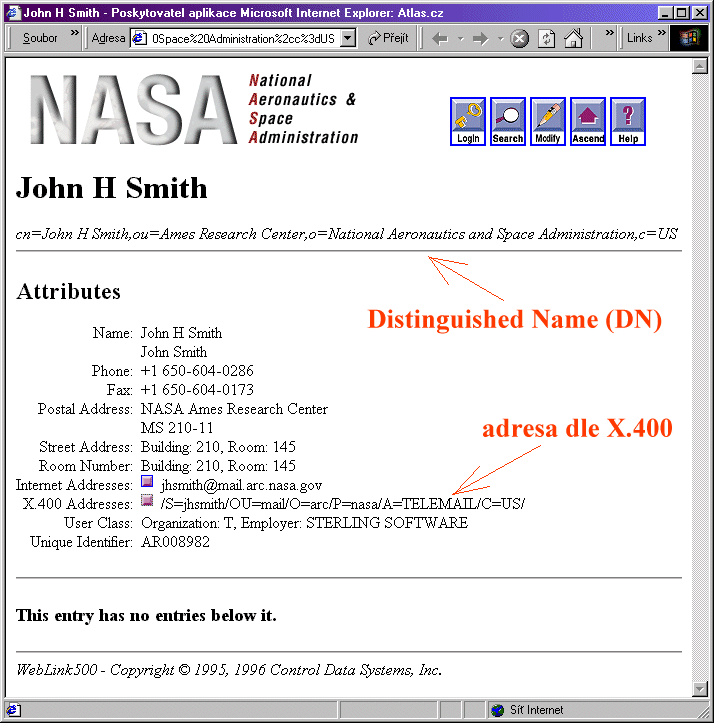The image size is (714, 723).
Task: Click the distinguished name line starting cn=John H Smith
Action: tap(346, 234)
